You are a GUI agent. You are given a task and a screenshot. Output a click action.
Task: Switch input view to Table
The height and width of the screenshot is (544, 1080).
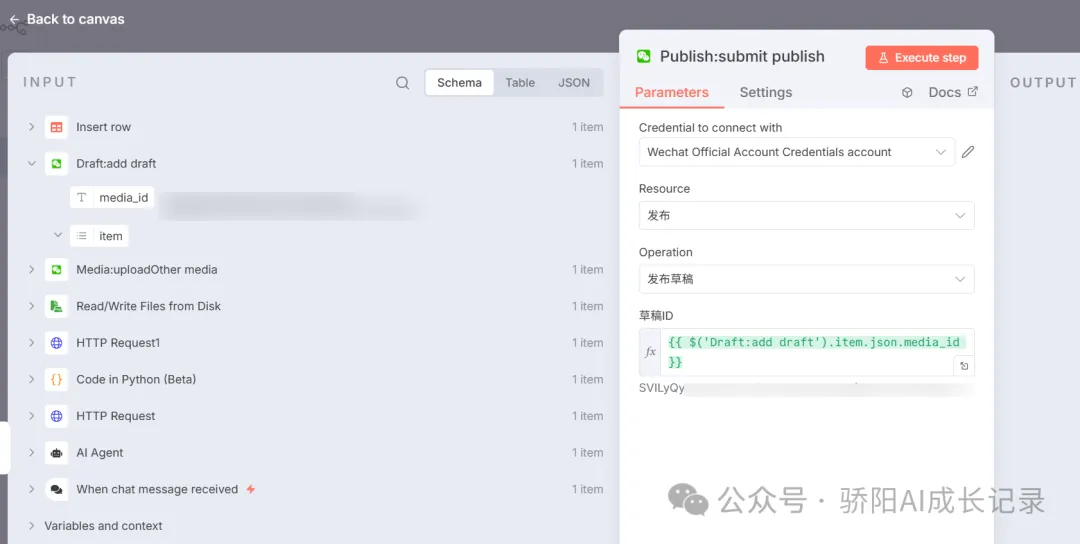coord(520,83)
